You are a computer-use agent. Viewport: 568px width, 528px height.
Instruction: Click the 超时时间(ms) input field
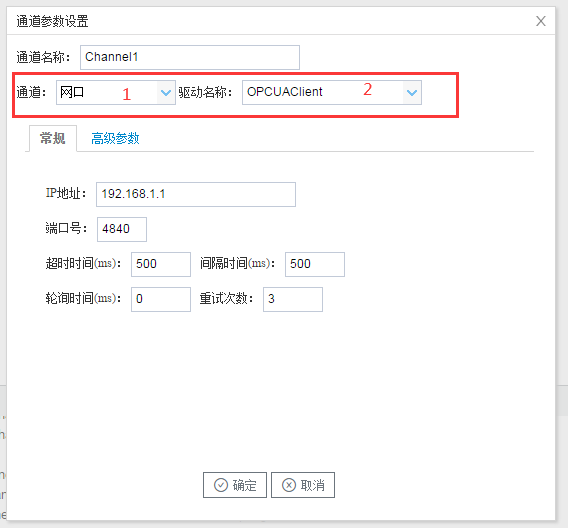161,264
